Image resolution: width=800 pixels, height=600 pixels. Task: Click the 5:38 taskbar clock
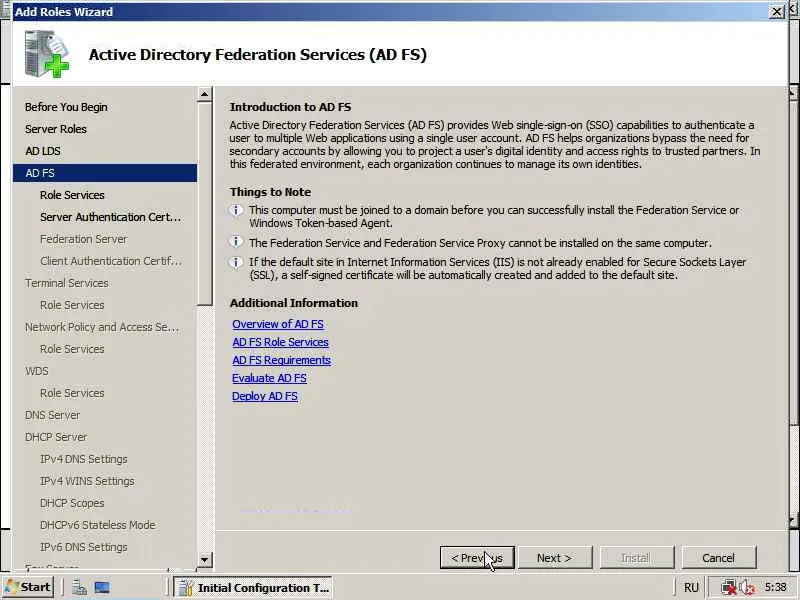click(x=775, y=588)
